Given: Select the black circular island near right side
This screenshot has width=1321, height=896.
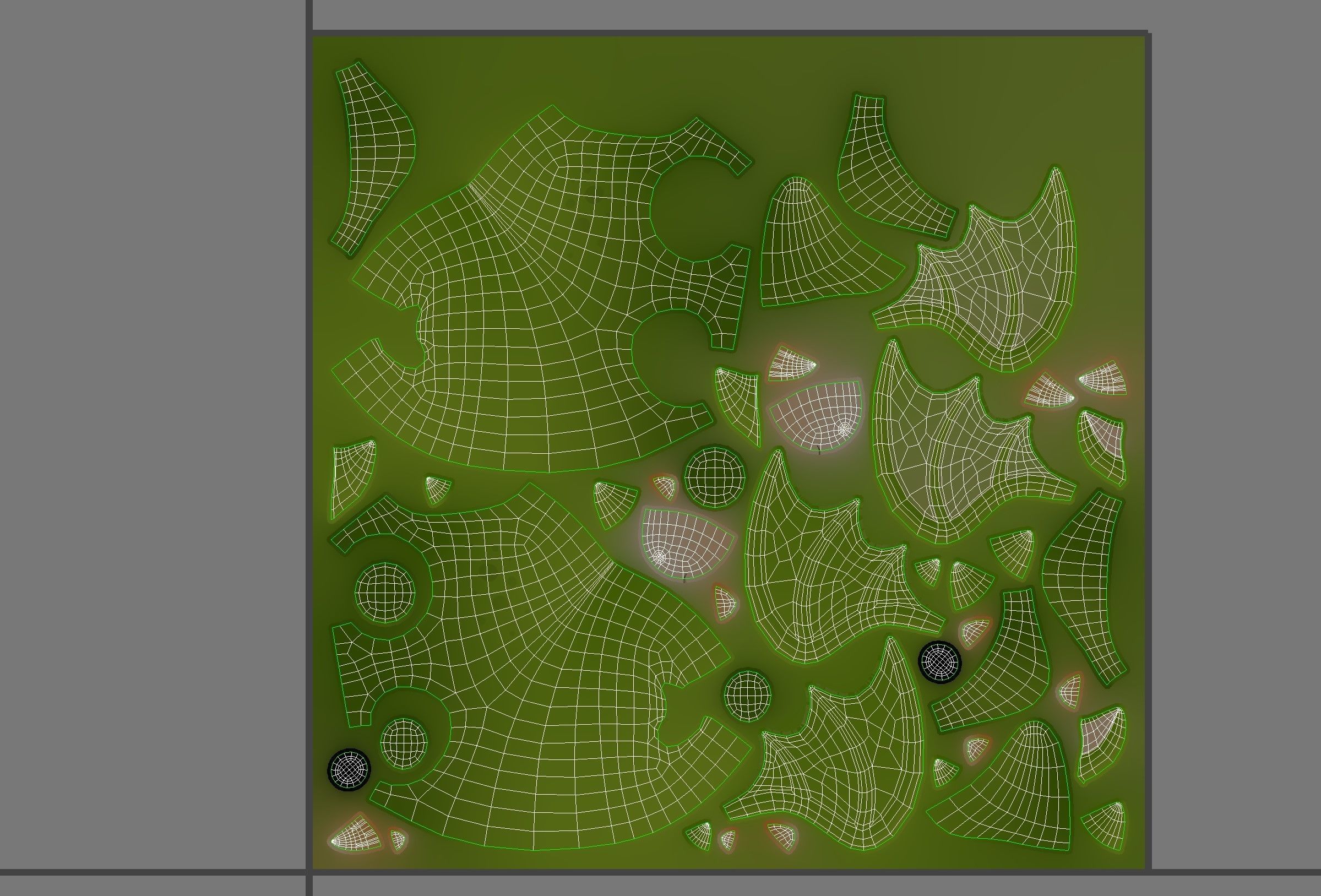Looking at the screenshot, I should tap(940, 661).
